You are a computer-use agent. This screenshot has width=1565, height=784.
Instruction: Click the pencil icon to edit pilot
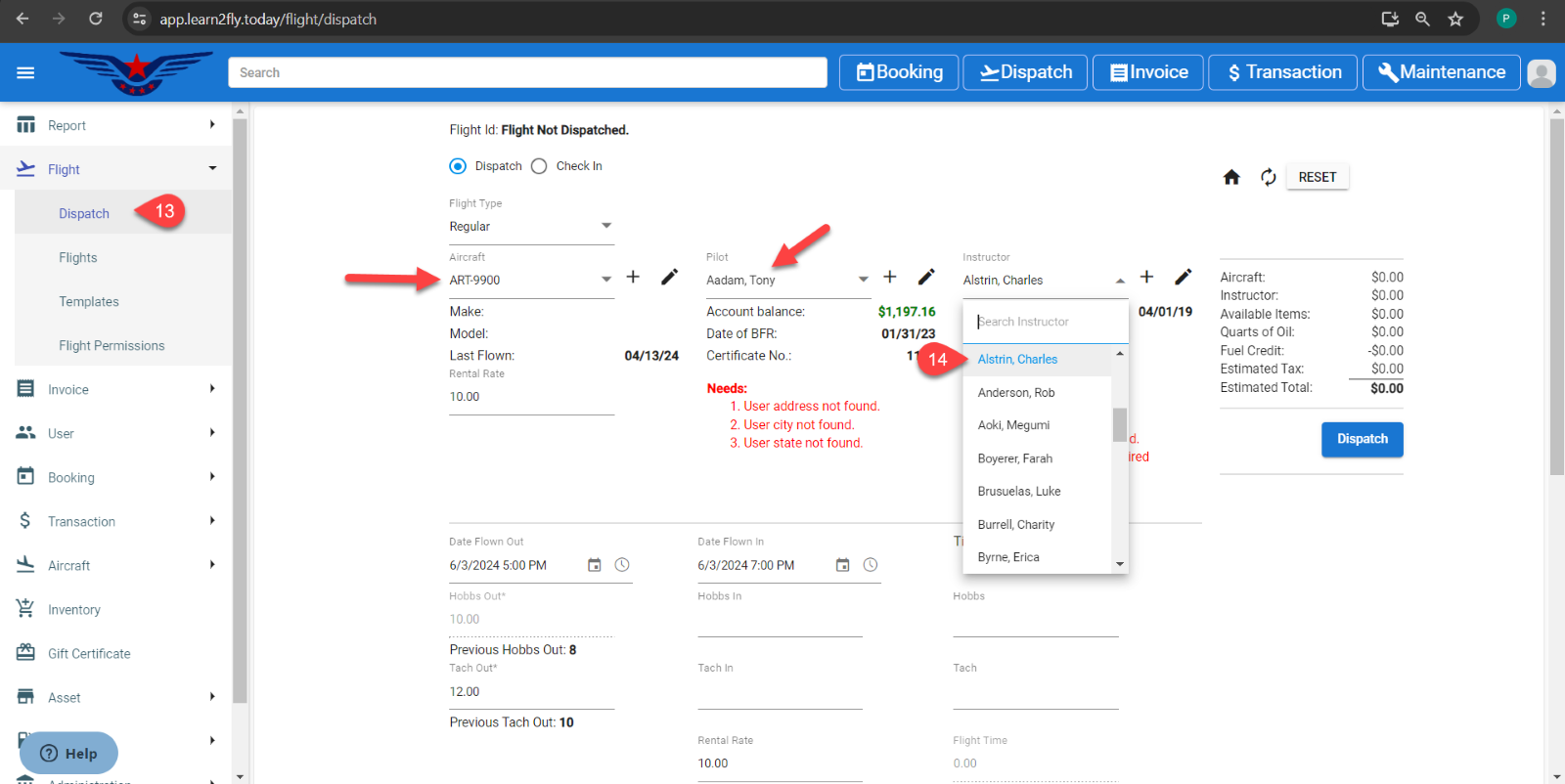926,277
